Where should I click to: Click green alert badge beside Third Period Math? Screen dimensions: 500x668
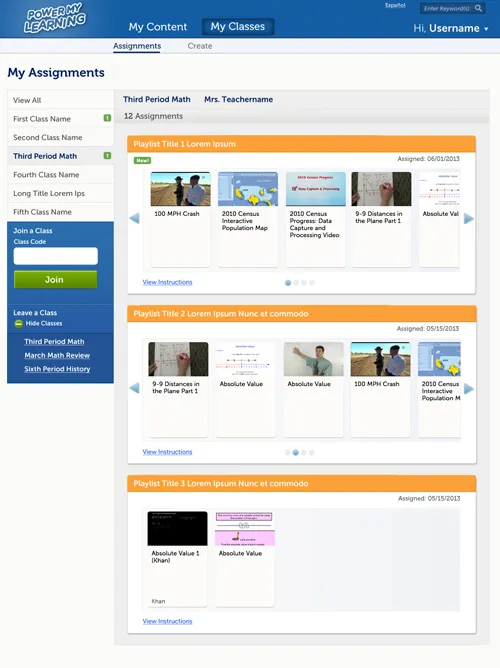pos(107,155)
